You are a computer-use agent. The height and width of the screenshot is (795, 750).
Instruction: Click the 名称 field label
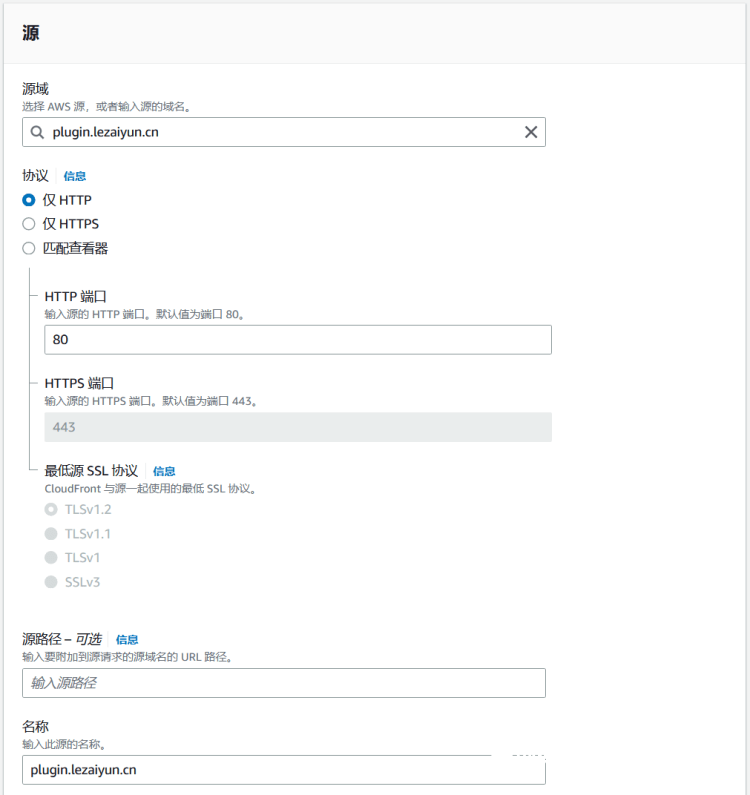[x=36, y=726]
